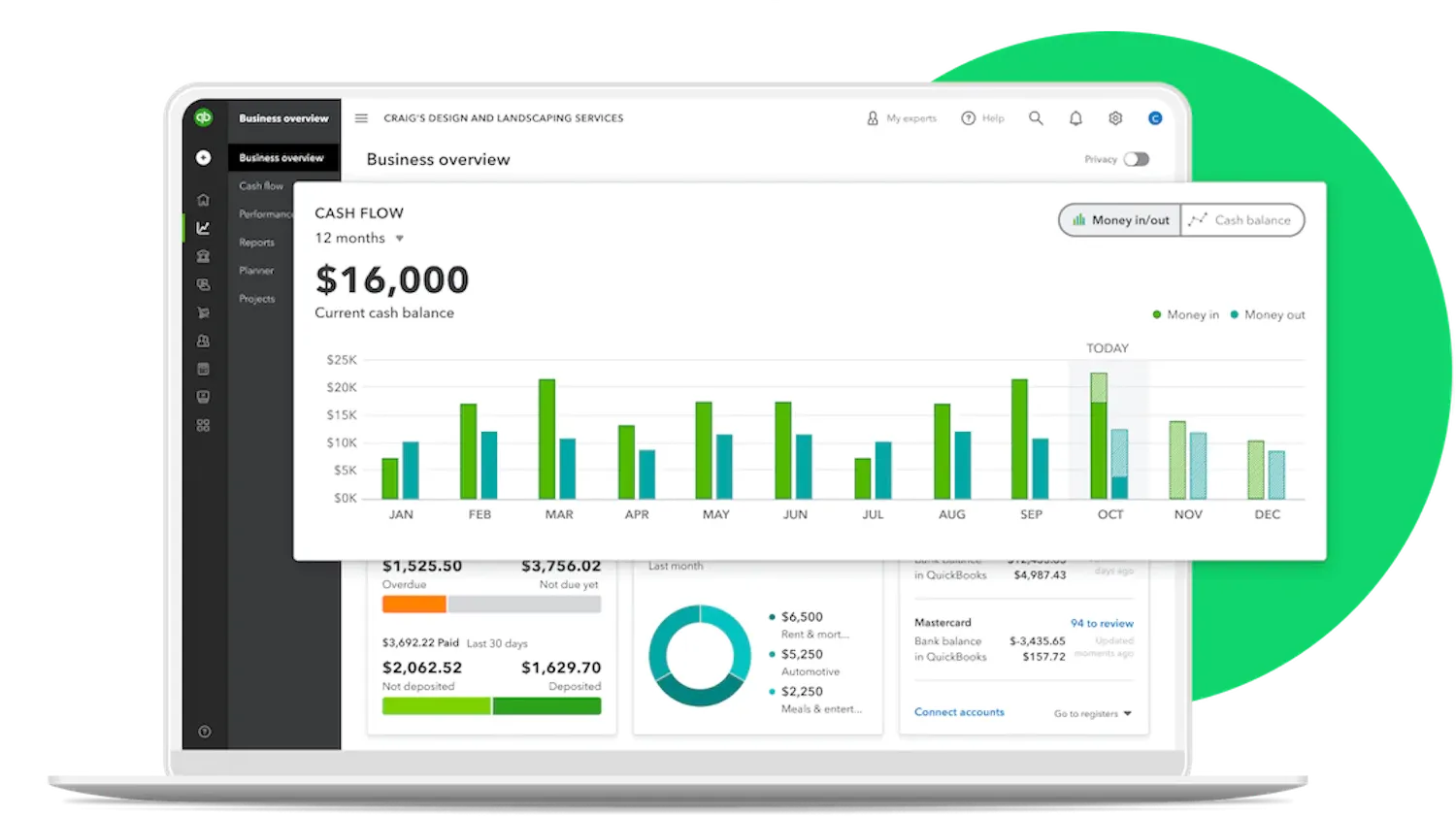Click the $3,692.22 Paid label
The width and height of the screenshot is (1456, 816).
[420, 642]
